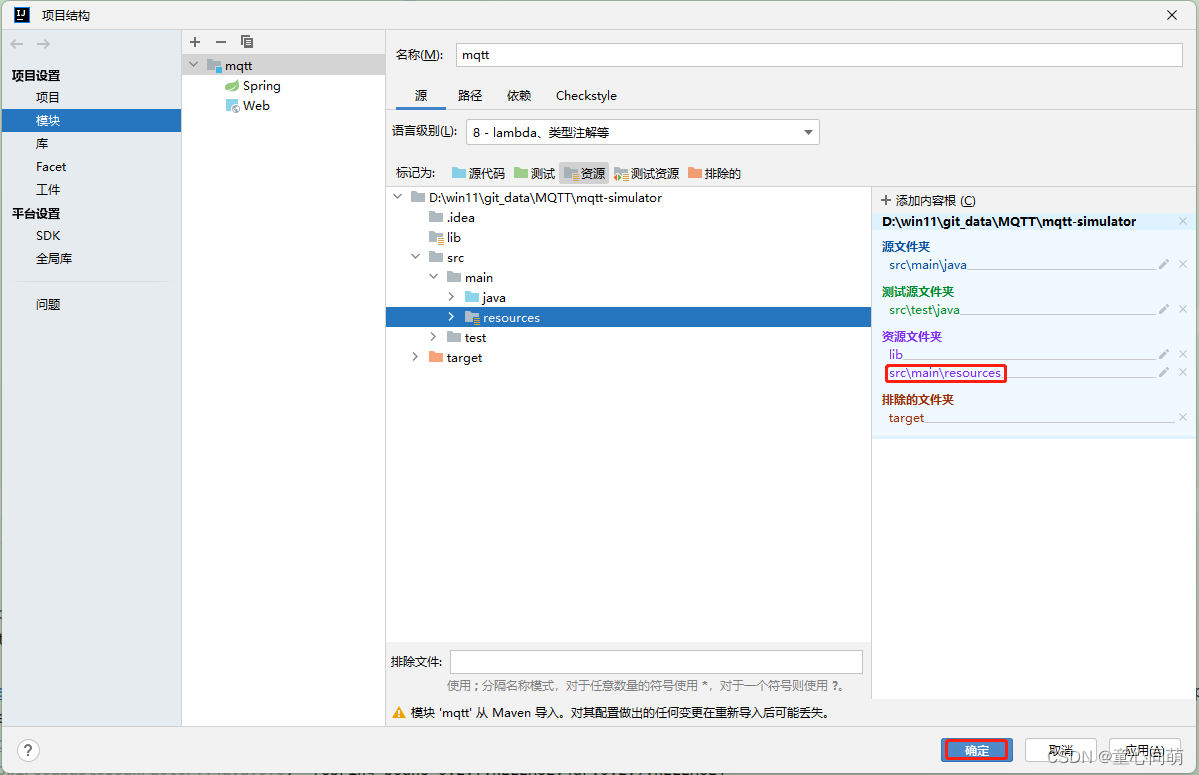Select the 测试资源 folder mark icon

coord(643,172)
